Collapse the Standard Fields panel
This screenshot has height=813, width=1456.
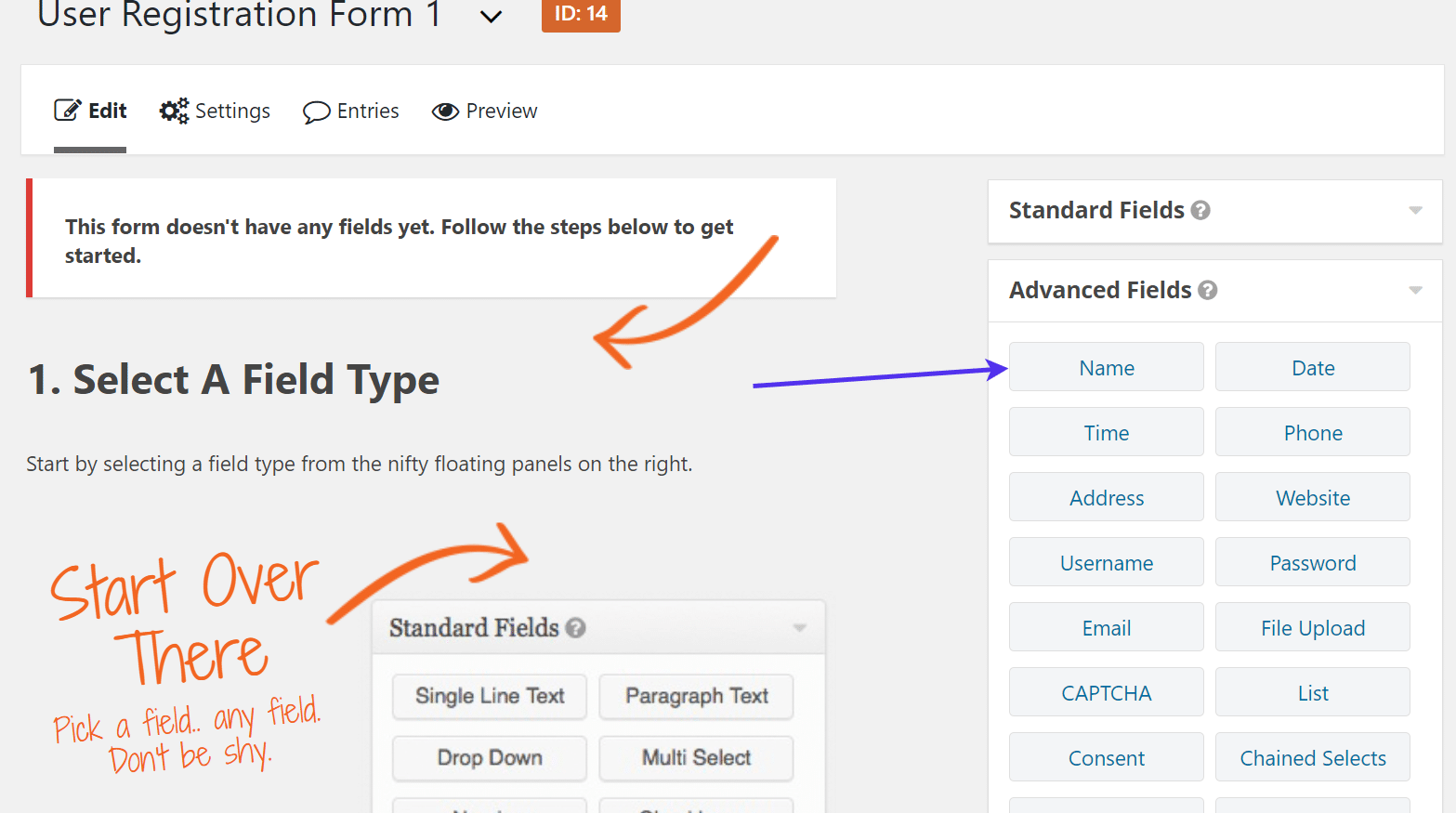pos(1415,210)
